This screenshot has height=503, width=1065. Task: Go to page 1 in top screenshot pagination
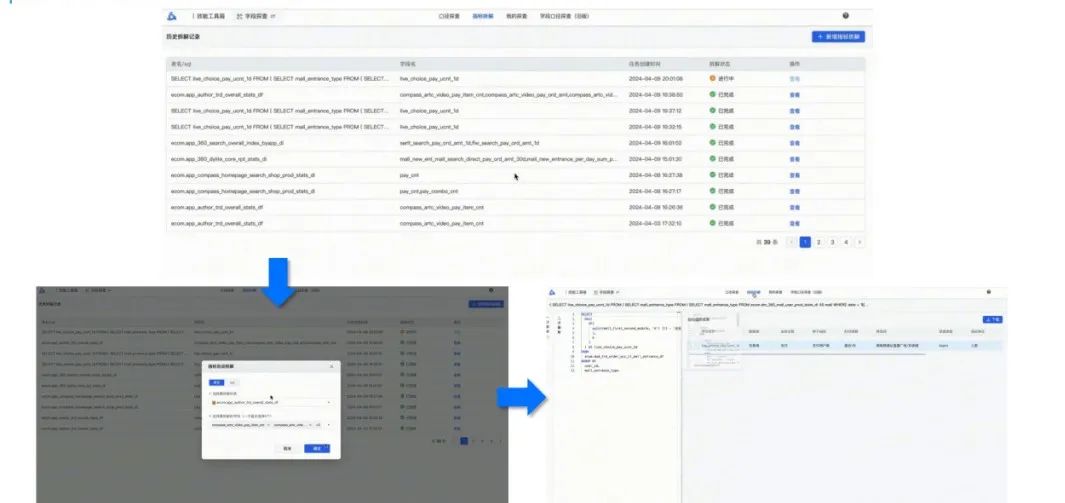[x=805, y=242]
